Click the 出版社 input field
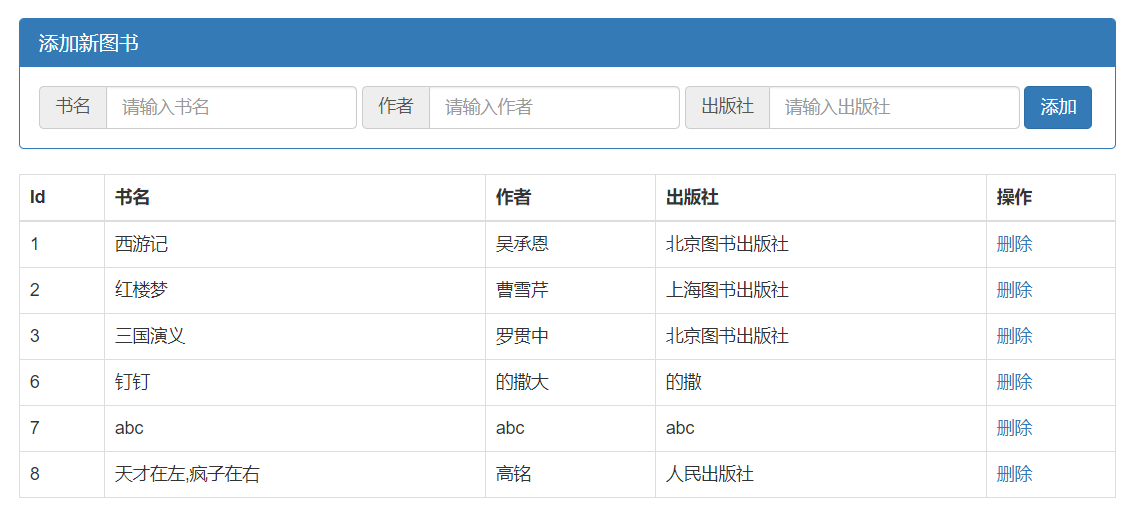1134x513 pixels. 893,107
